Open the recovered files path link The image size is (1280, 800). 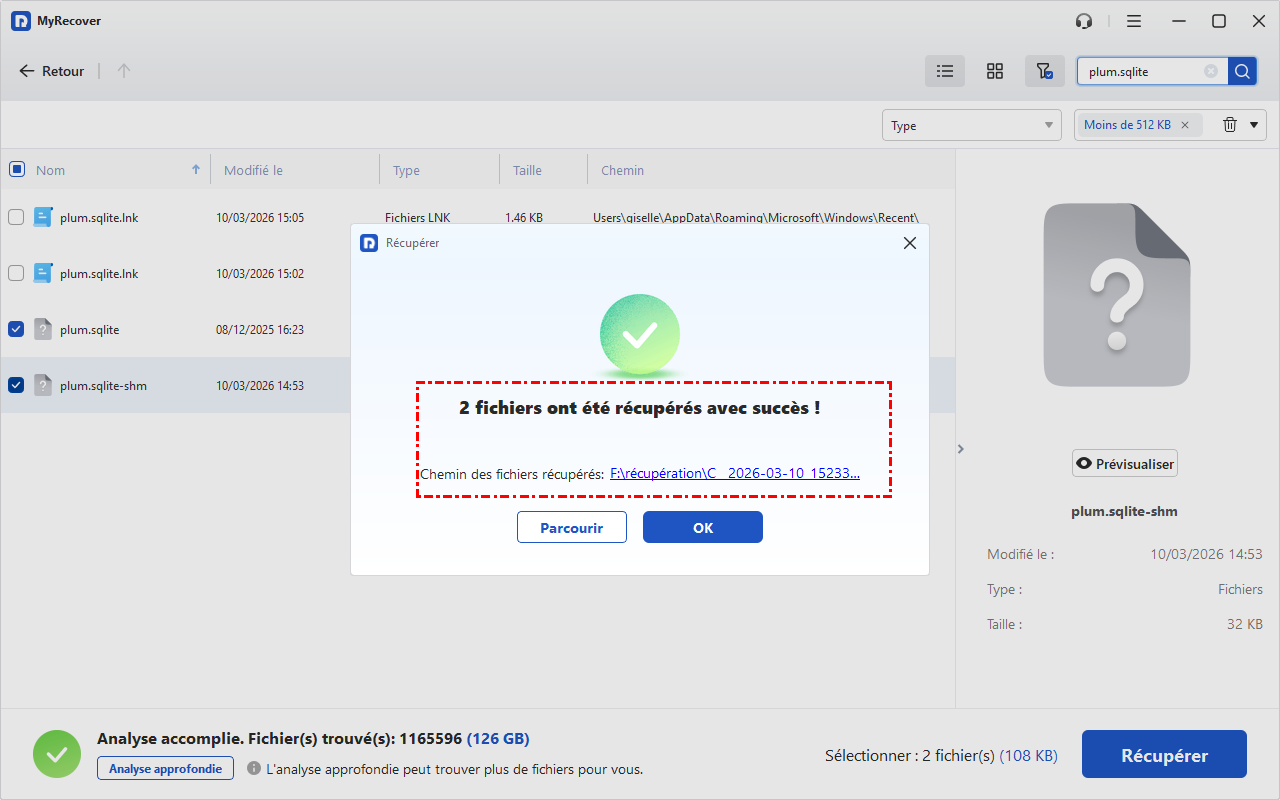734,474
